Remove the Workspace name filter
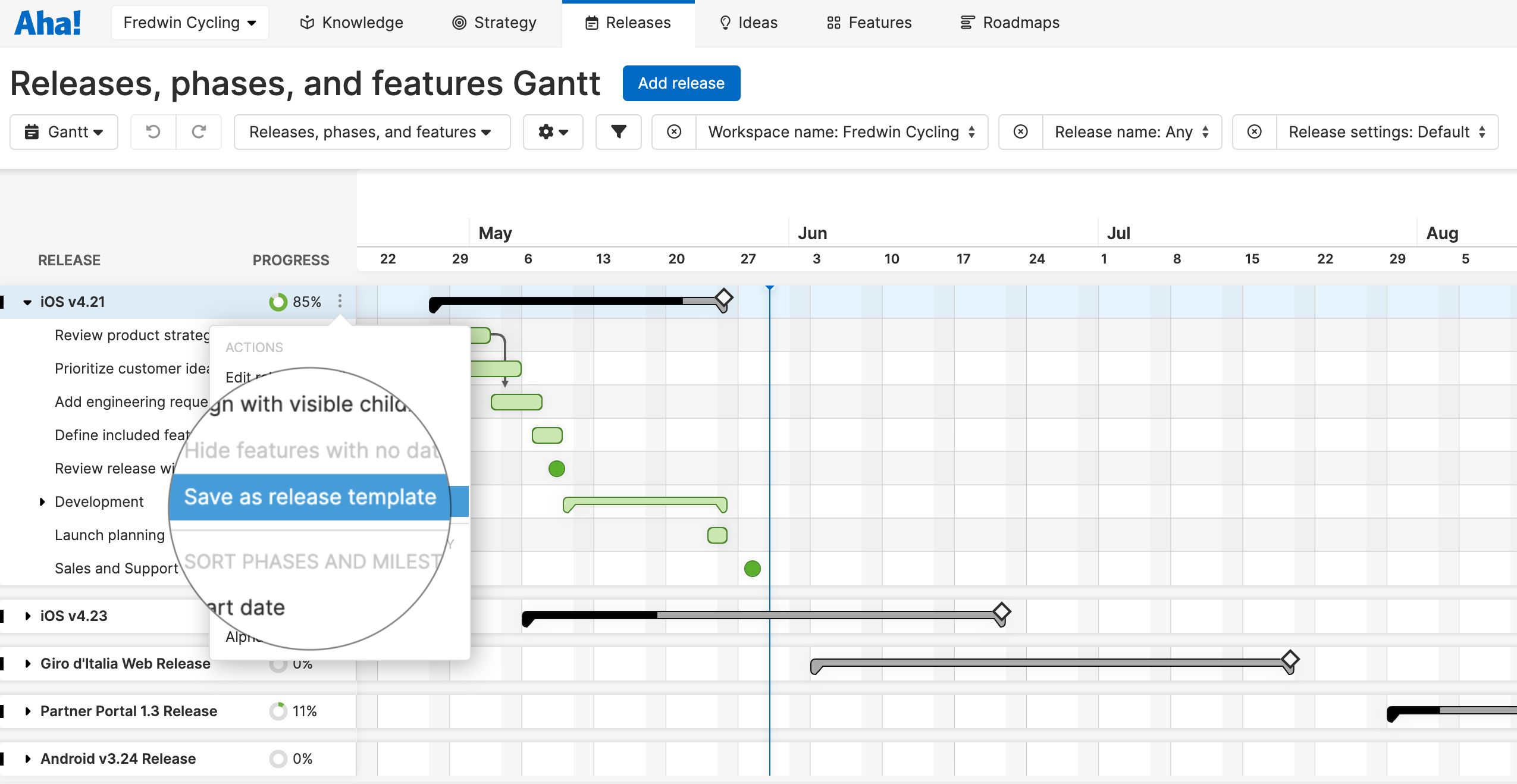The height and width of the screenshot is (784, 1517). [674, 132]
